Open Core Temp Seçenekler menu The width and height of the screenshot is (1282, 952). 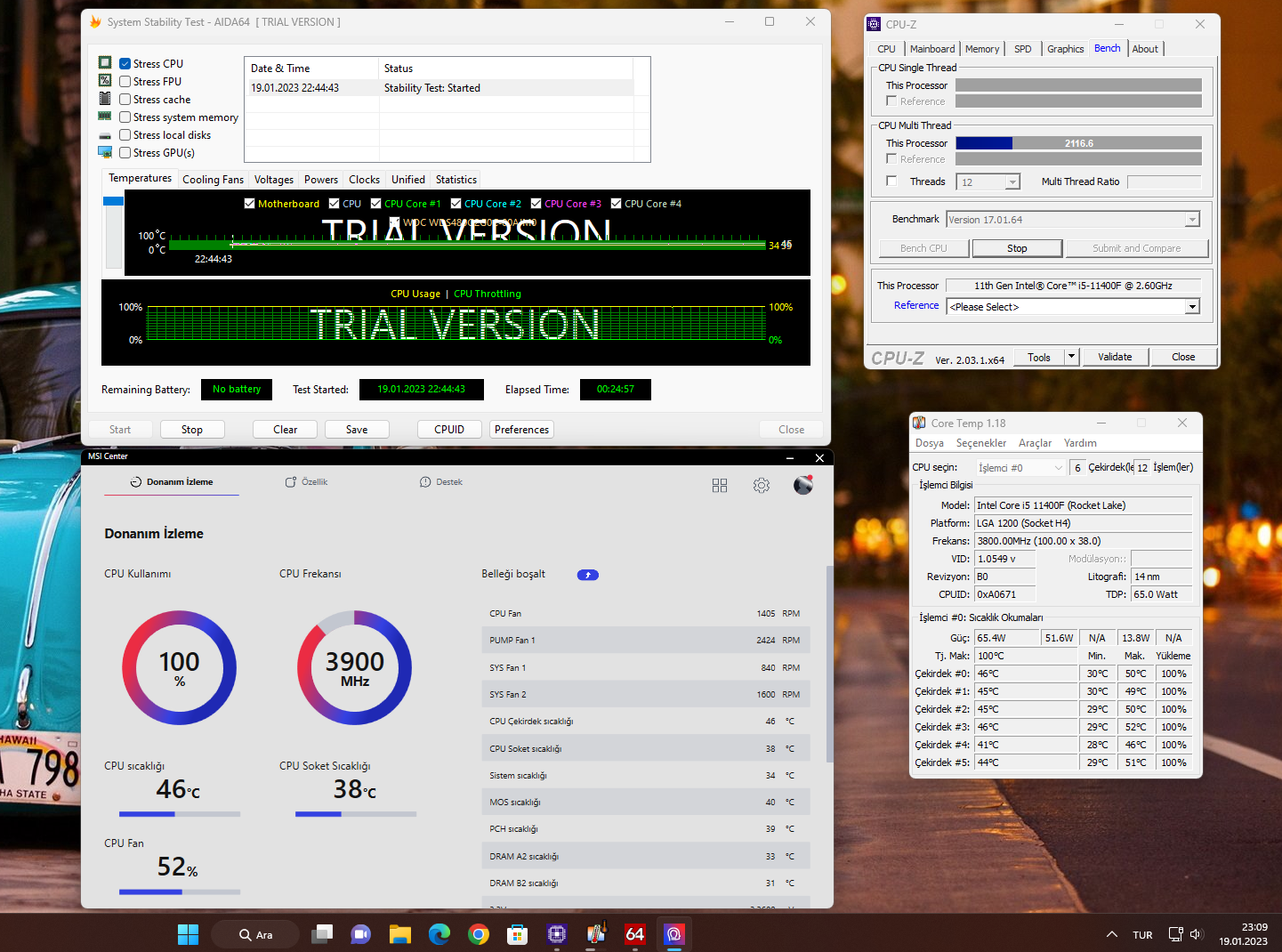tap(981, 443)
